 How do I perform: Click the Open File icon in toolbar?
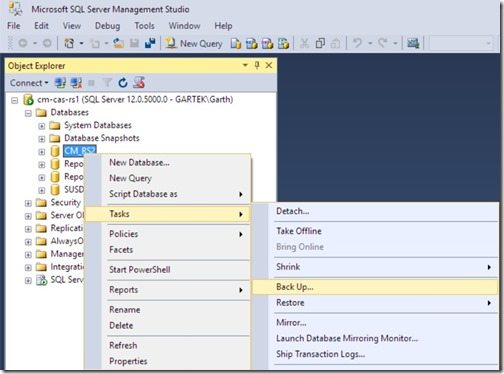tap(119, 43)
